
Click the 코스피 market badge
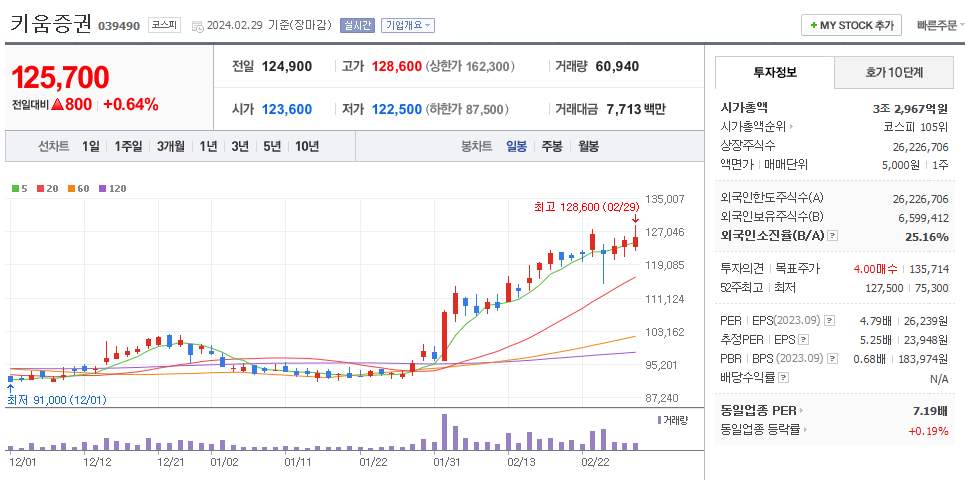165,26
